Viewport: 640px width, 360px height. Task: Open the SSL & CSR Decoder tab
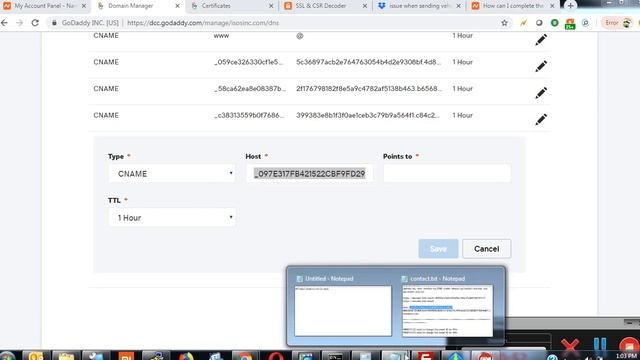(x=324, y=6)
